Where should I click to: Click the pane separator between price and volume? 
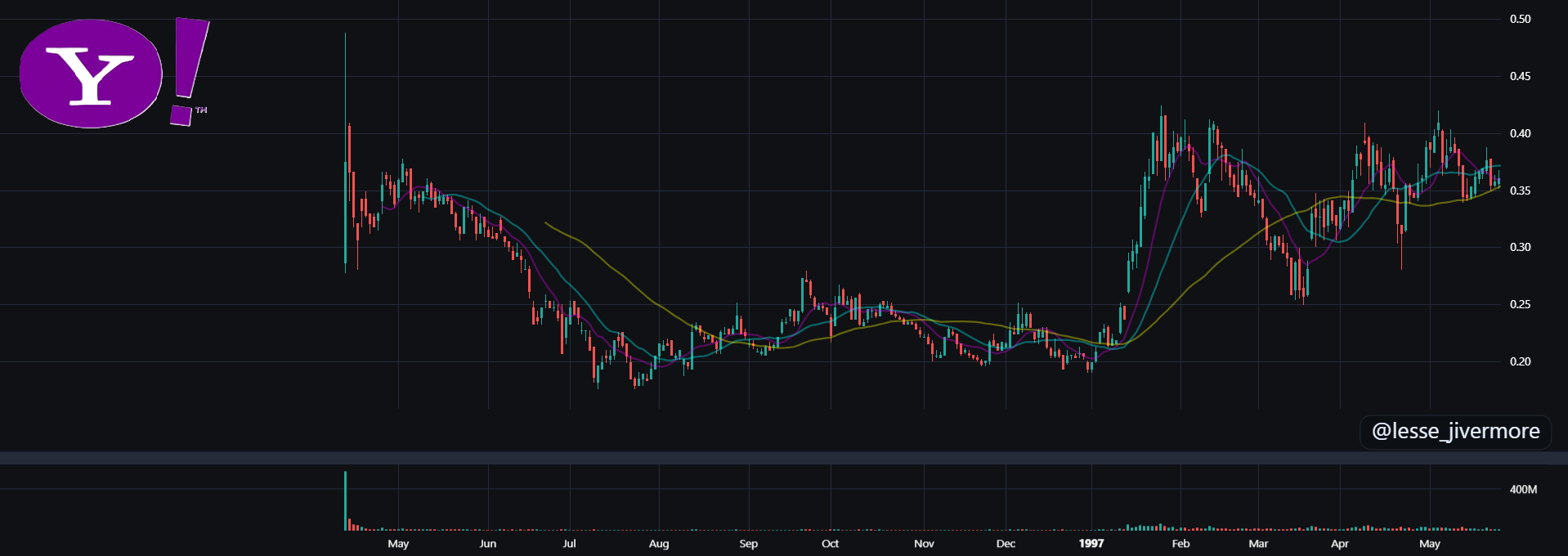point(784,458)
